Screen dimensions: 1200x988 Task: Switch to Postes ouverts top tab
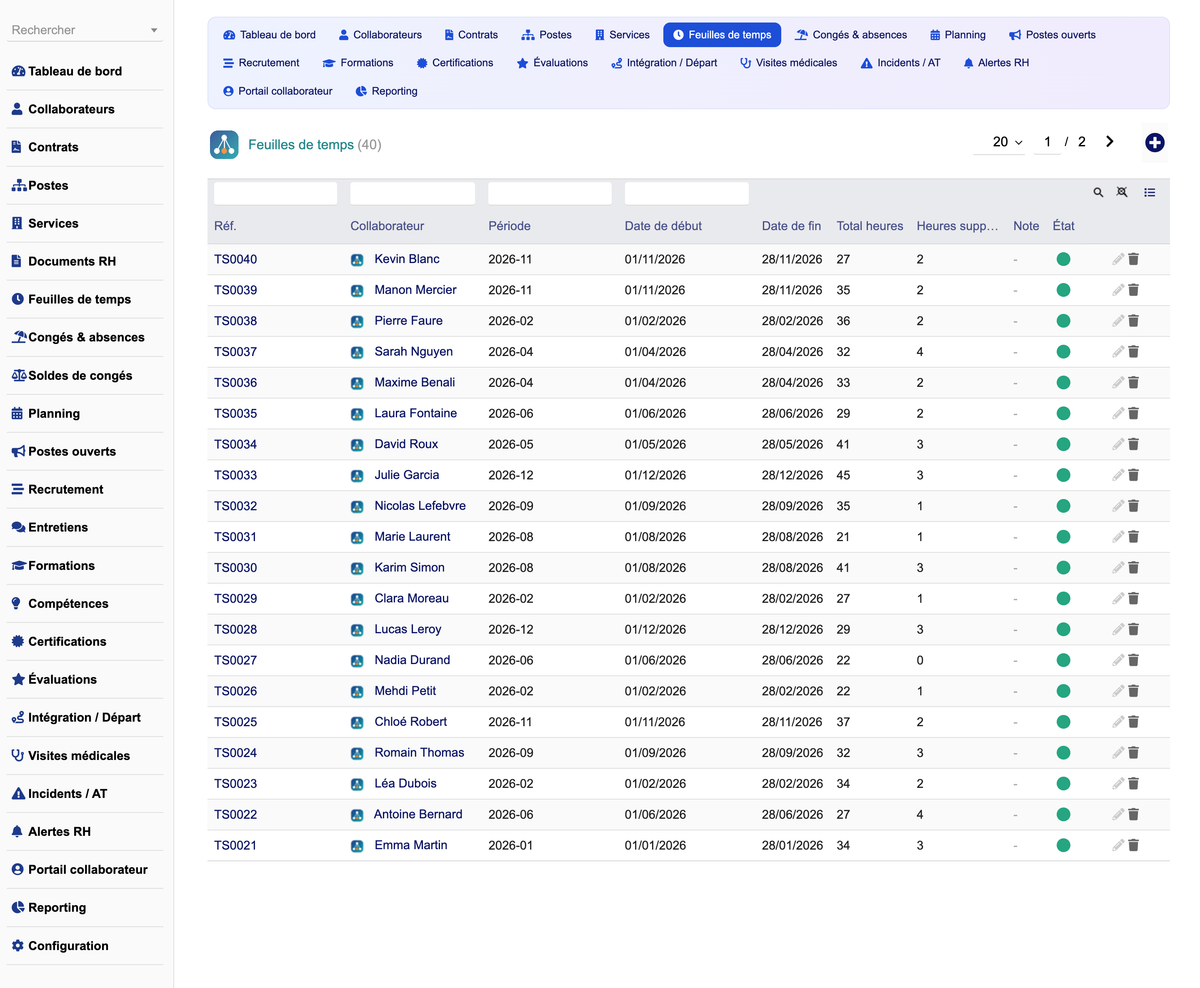[1052, 34]
